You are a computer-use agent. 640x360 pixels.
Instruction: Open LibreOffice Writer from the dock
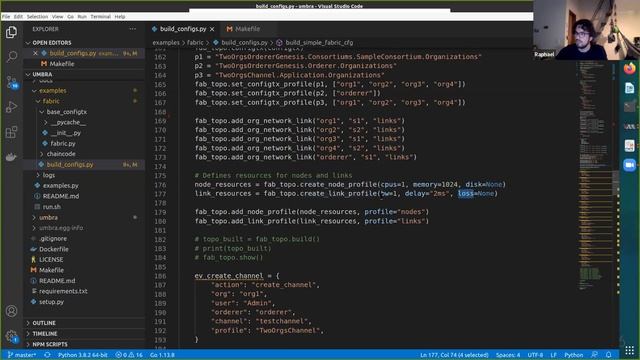pyautogui.click(x=629, y=88)
